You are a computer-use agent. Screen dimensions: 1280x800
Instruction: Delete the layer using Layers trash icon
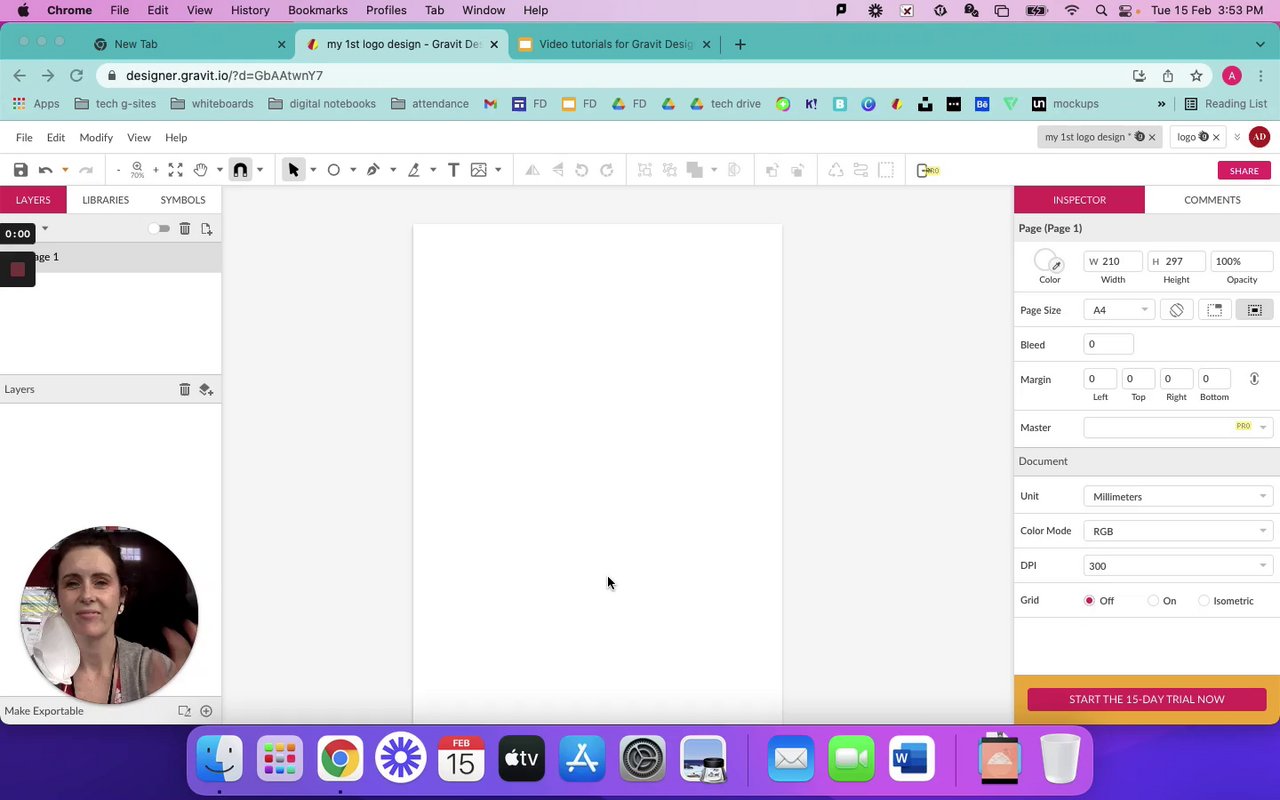[185, 389]
